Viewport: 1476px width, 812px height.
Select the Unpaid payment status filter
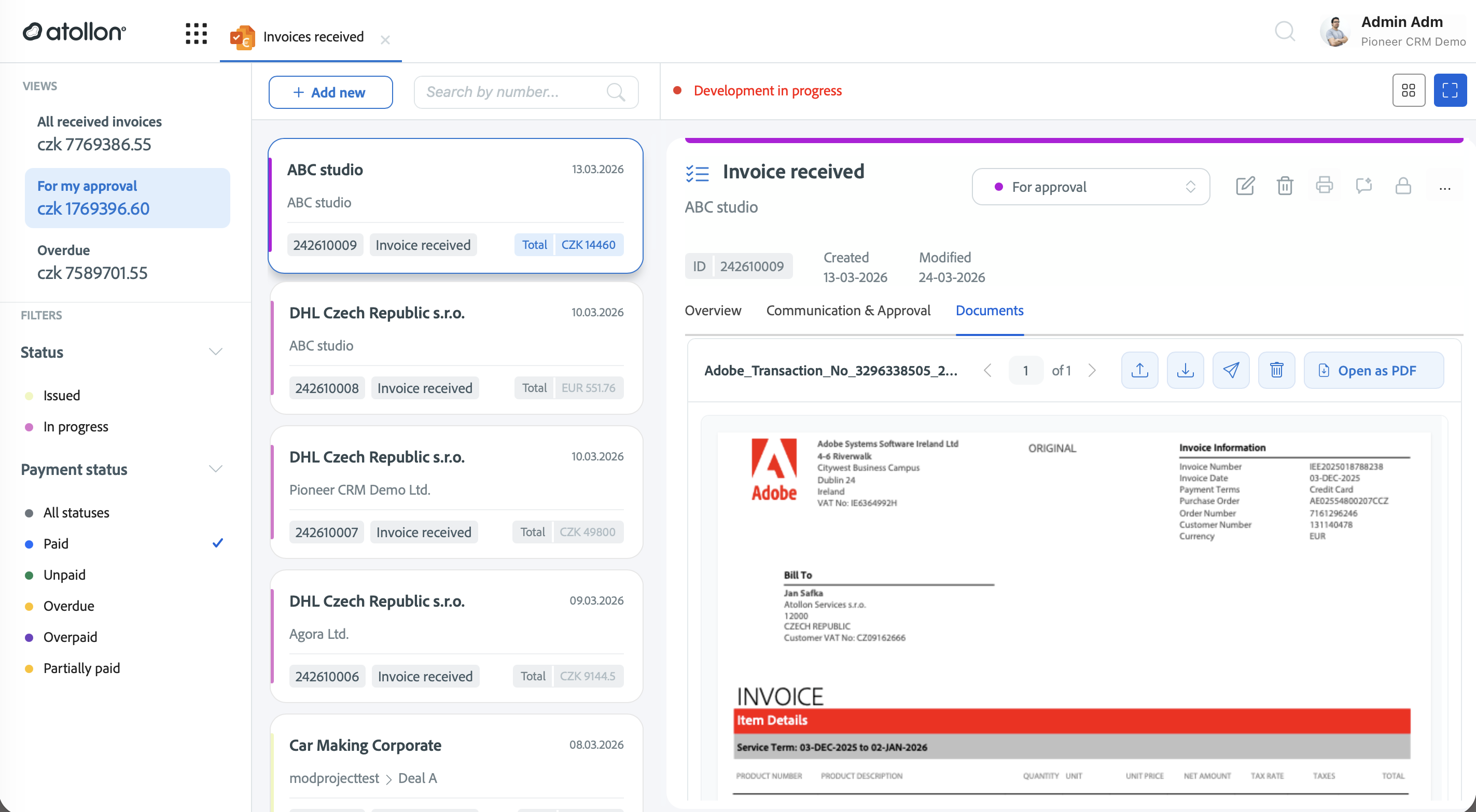click(64, 574)
